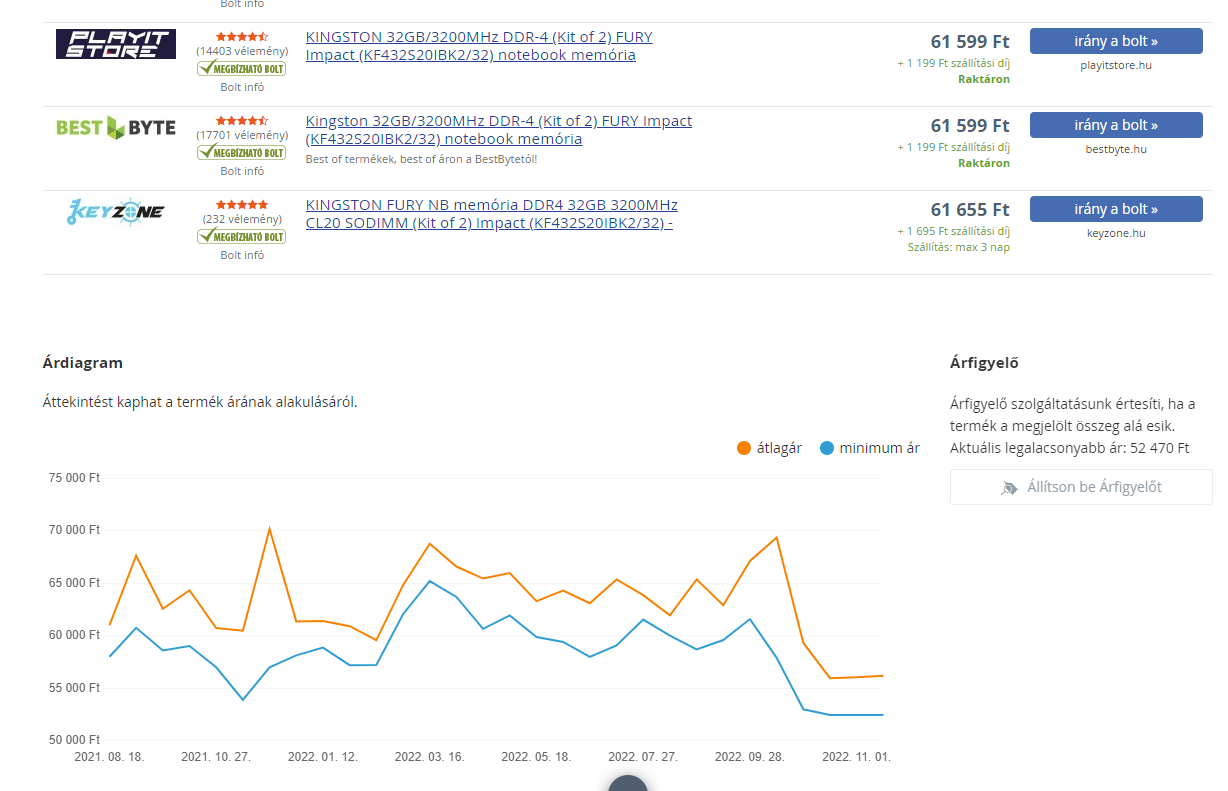
Task: Click the 2021. 08. 18. axis label
Action: [109, 757]
